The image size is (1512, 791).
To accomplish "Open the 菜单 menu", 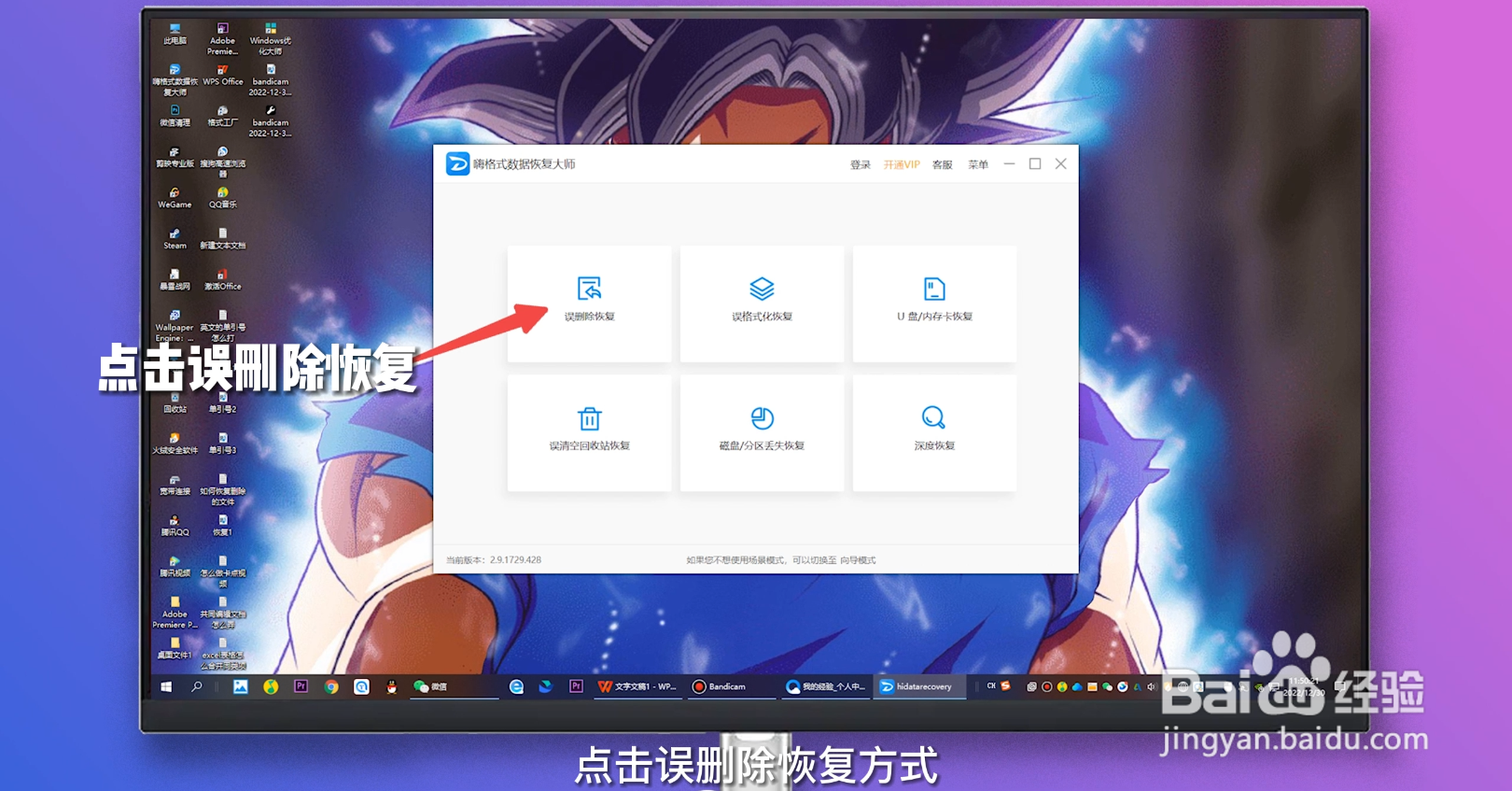I will pyautogui.click(x=978, y=164).
